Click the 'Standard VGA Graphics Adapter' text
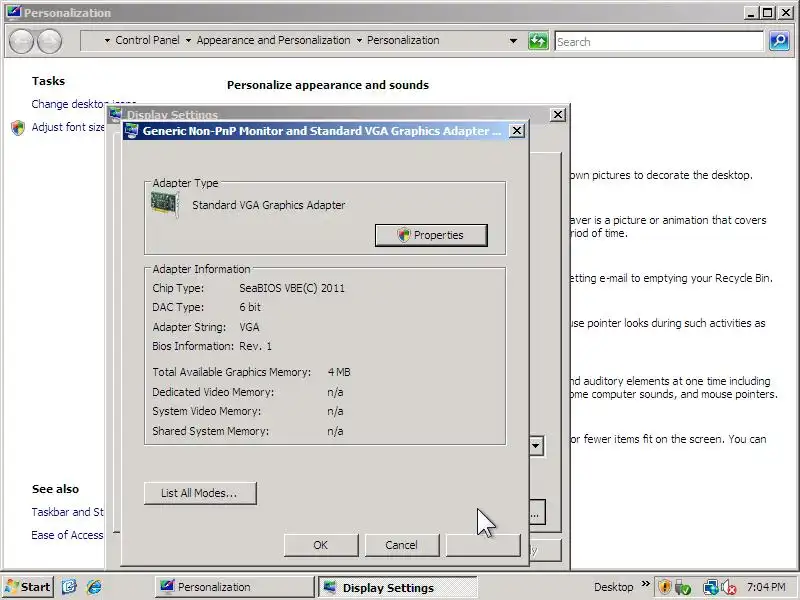This screenshot has width=800, height=600. (x=269, y=205)
